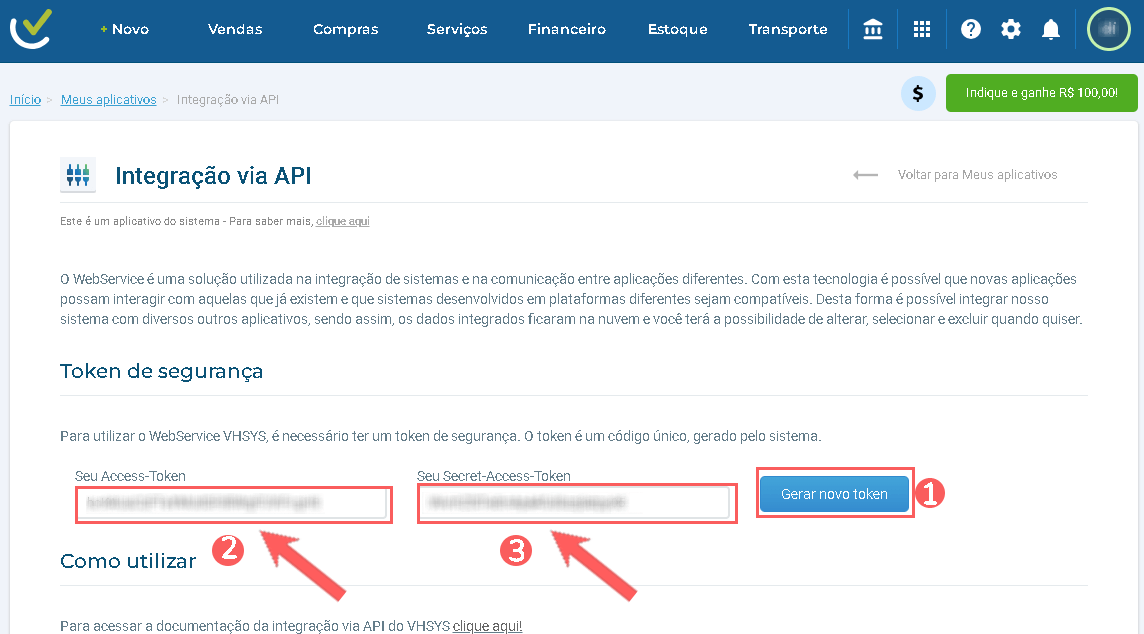
Task: Click the Integração via API app icon
Action: click(x=78, y=175)
